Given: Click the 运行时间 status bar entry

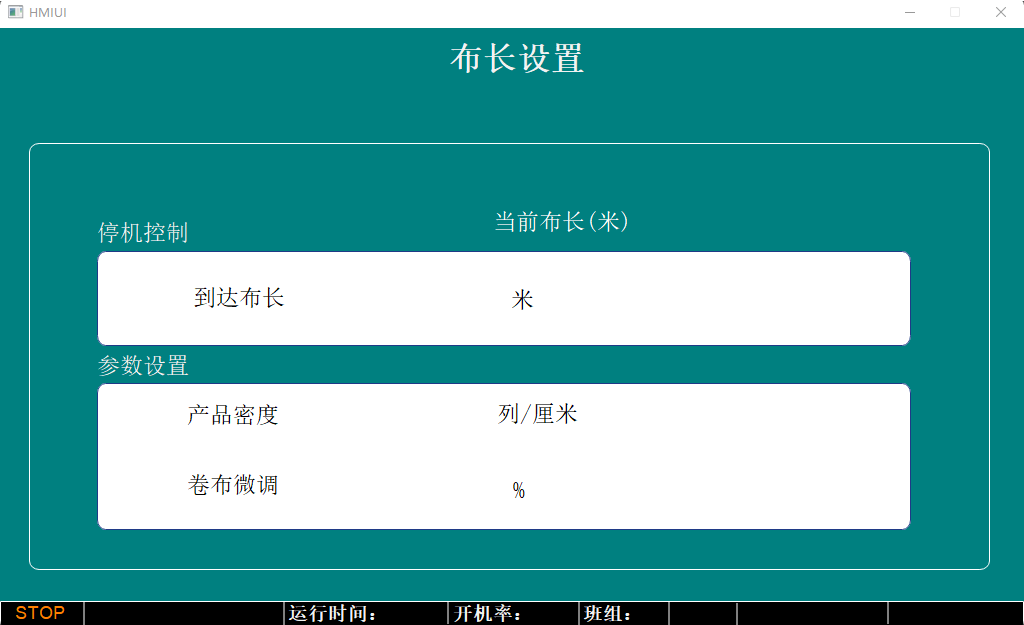Looking at the screenshot, I should pyautogui.click(x=332, y=614).
